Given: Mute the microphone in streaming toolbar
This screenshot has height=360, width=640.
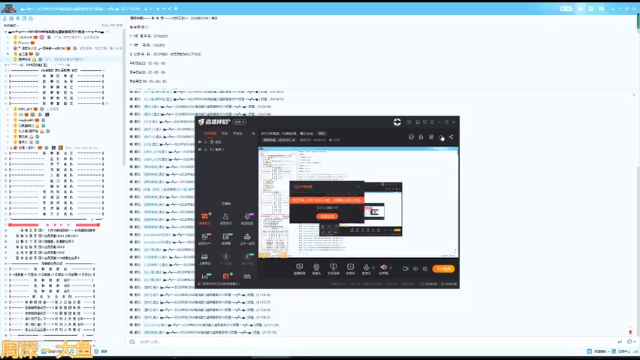Looking at the screenshot, I should pos(366,267).
